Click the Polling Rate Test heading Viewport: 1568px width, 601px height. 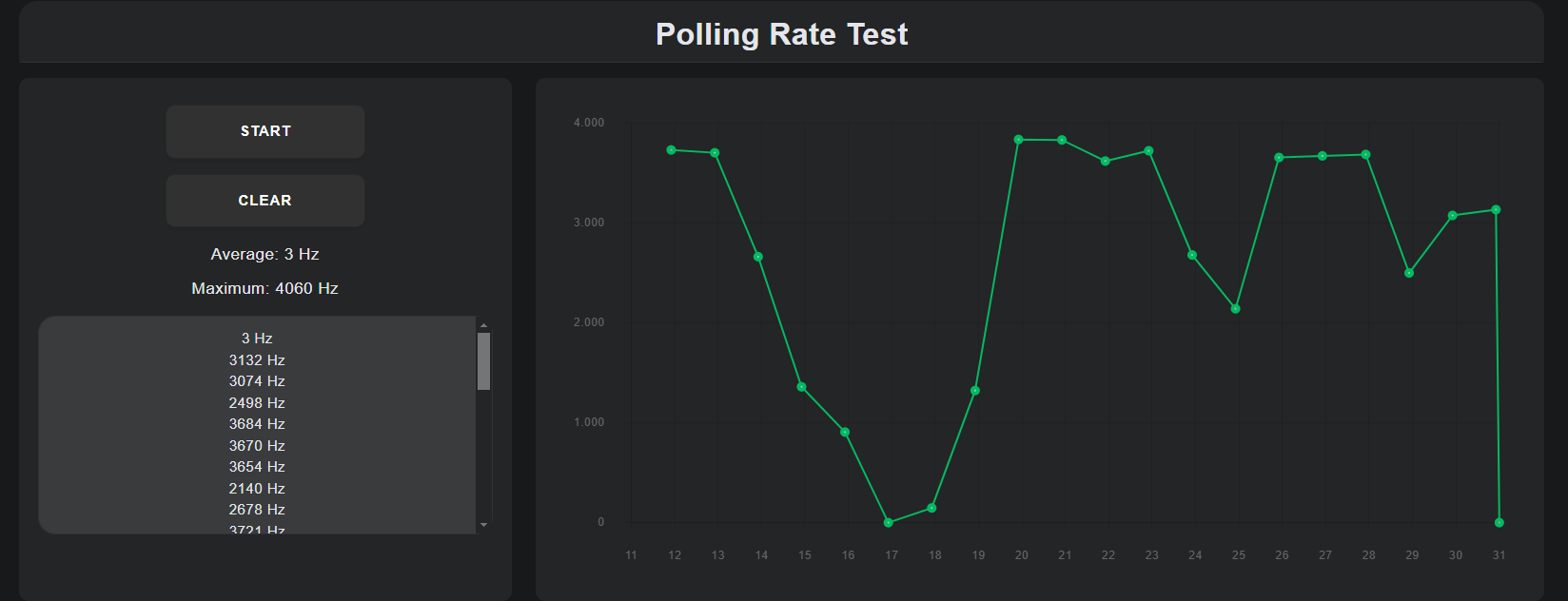coord(781,34)
